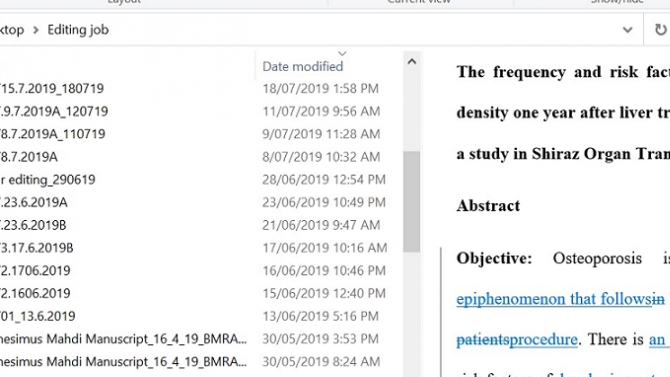The width and height of the screenshot is (670, 377).
Task: Select file 8.7.2019A_110719
Action: (53, 134)
